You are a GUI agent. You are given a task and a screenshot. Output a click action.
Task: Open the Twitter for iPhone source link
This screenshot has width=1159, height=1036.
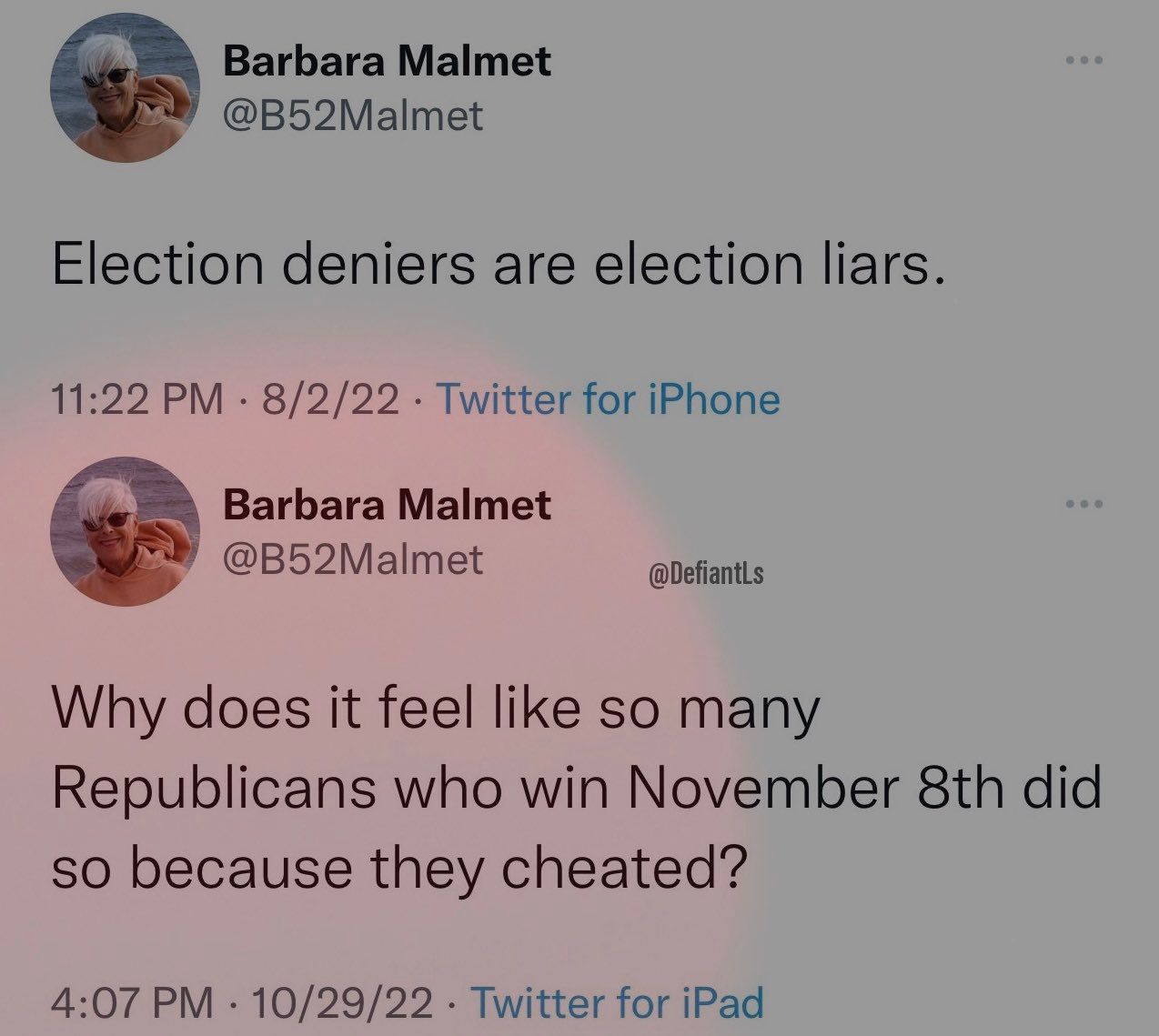point(609,399)
